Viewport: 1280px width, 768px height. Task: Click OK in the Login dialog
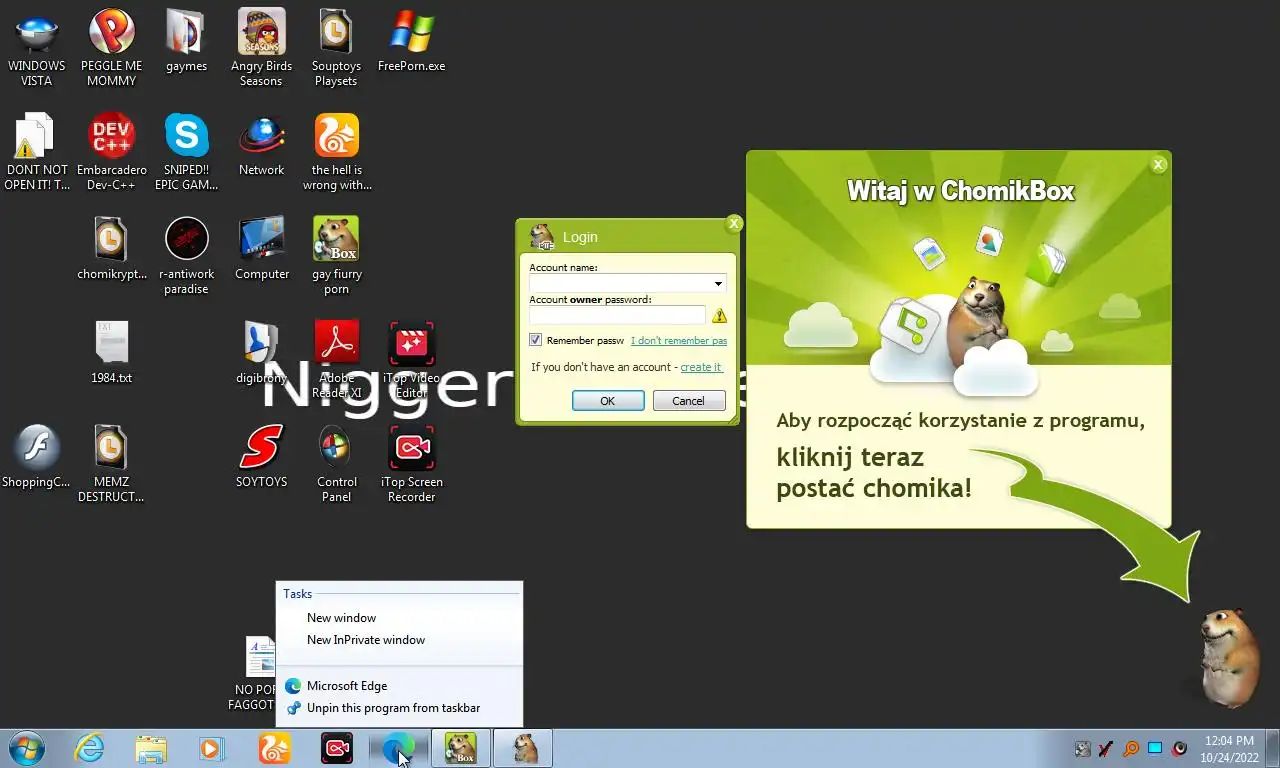click(x=608, y=400)
